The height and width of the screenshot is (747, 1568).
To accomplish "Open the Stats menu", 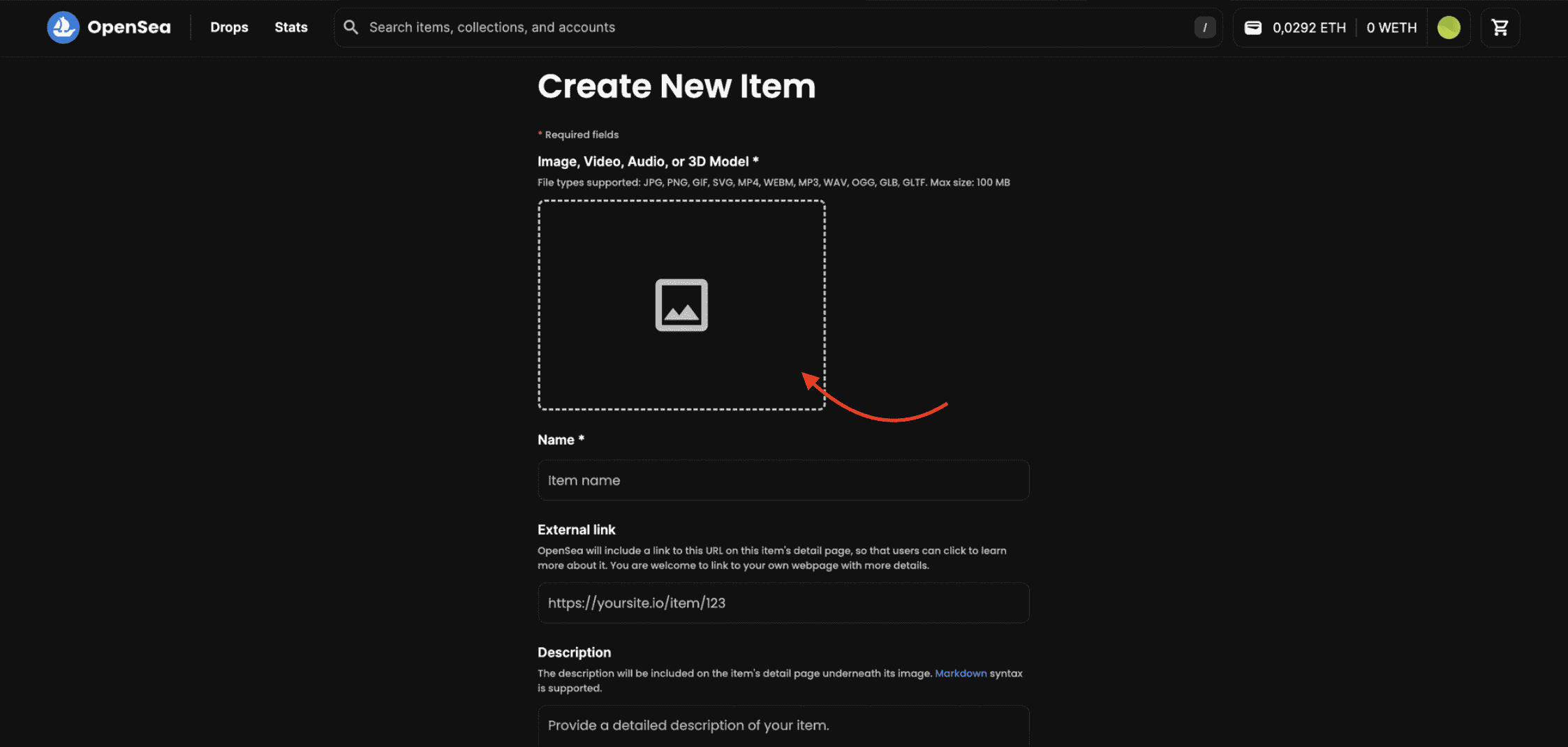I will pos(291,27).
